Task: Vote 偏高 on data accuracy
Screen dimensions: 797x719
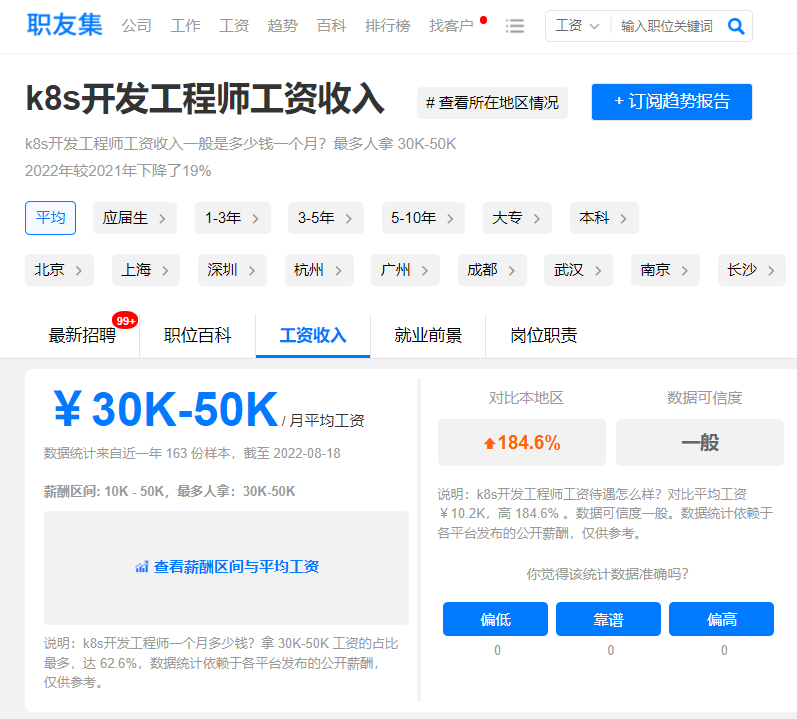Action: [721, 620]
